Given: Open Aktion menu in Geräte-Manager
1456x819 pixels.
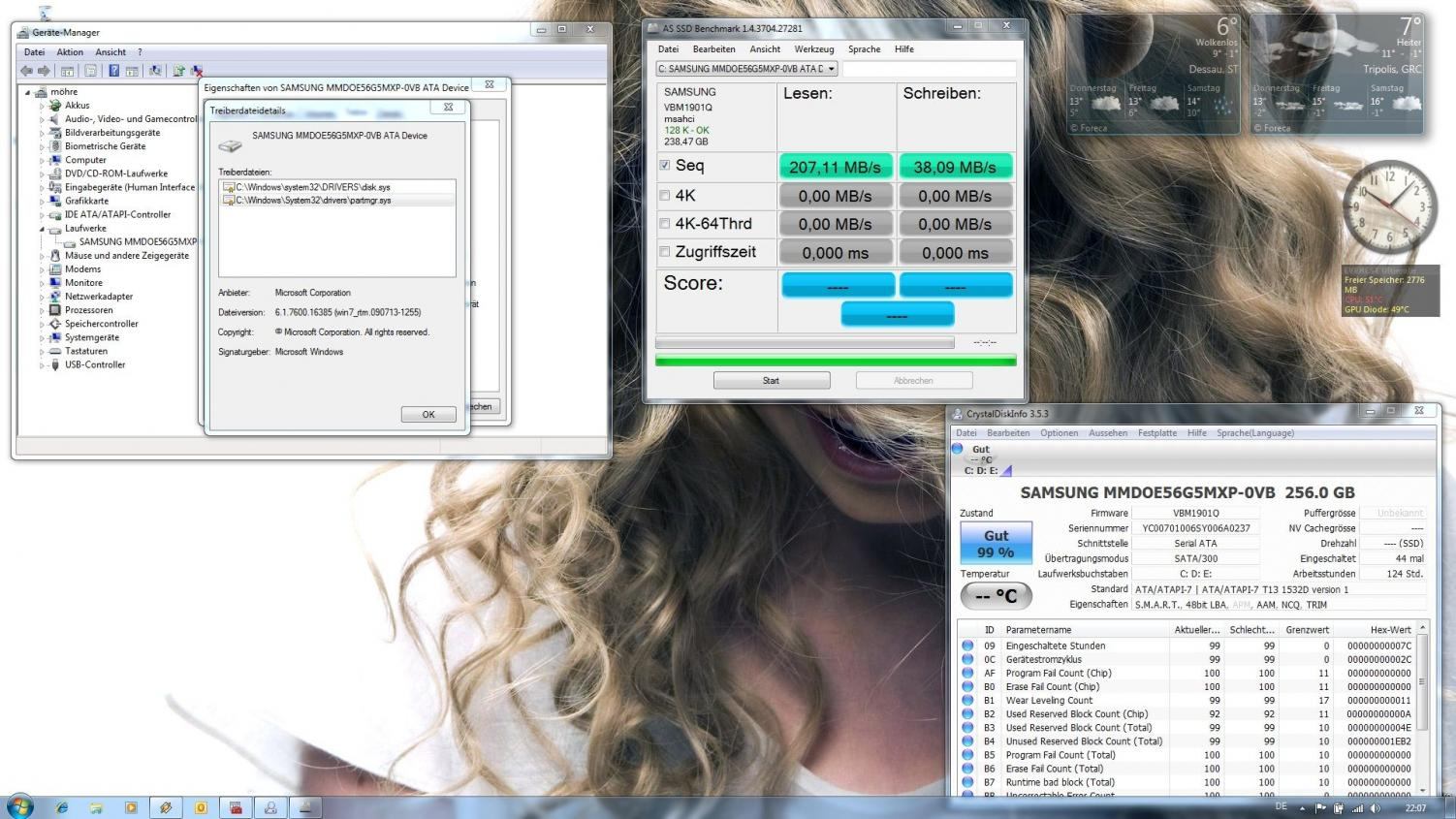Looking at the screenshot, I should click(70, 52).
